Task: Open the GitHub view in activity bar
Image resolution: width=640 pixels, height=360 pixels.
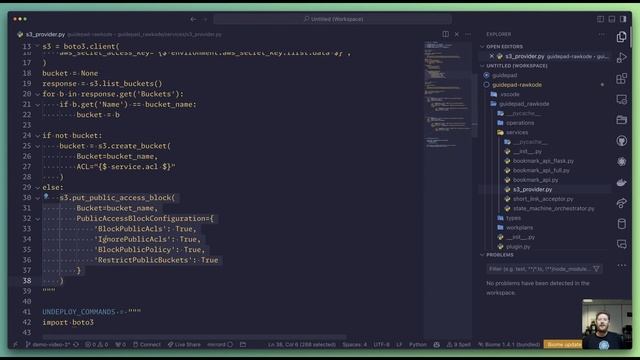Action: pos(621,141)
